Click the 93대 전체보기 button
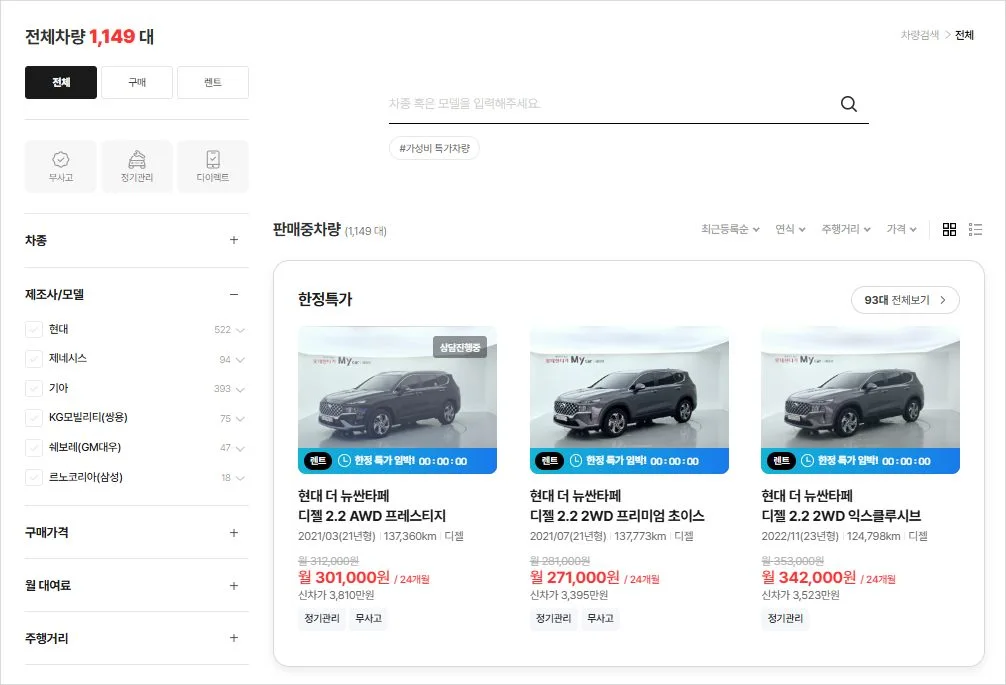The width and height of the screenshot is (1006, 685). [904, 299]
